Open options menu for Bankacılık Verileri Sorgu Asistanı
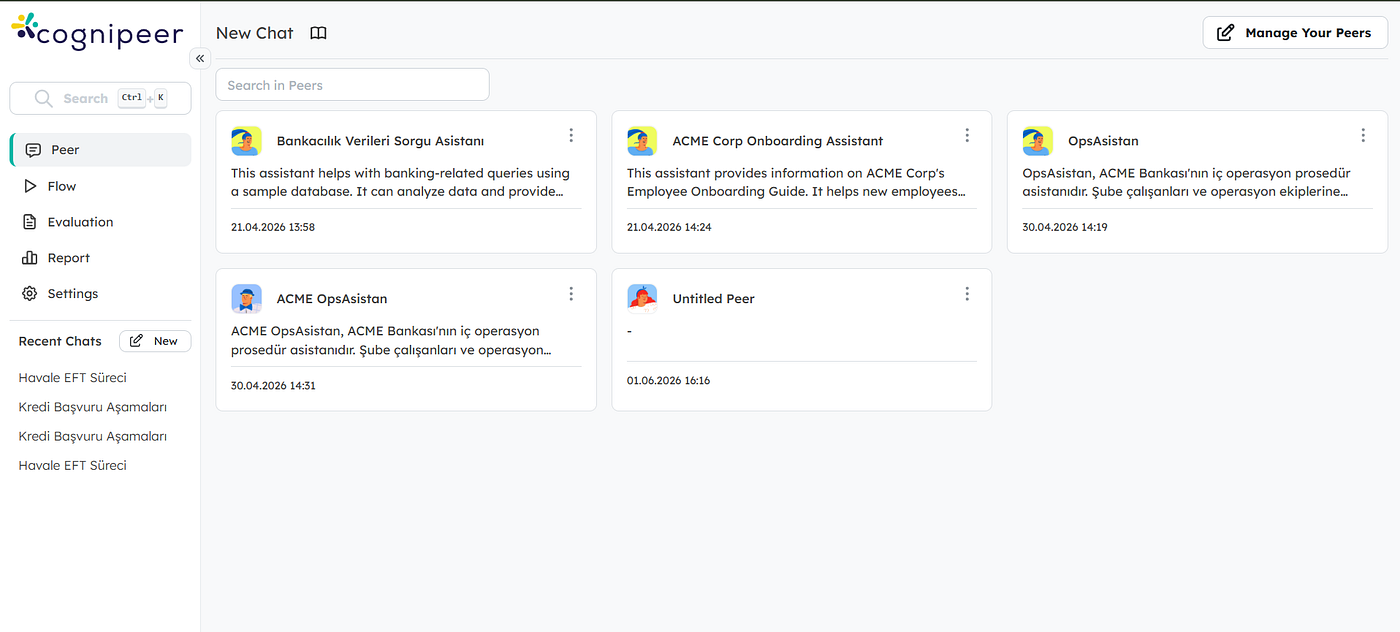The width and height of the screenshot is (1400, 632). [x=571, y=135]
